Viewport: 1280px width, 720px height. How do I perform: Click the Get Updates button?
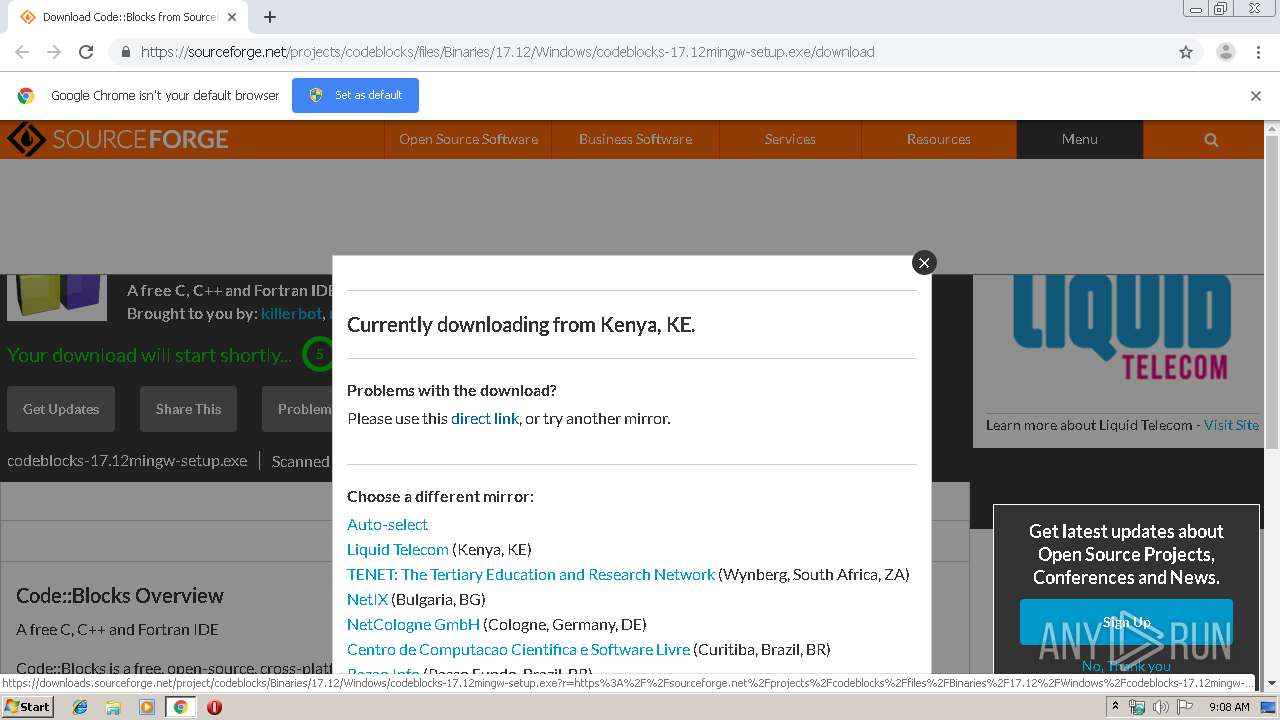click(x=61, y=409)
